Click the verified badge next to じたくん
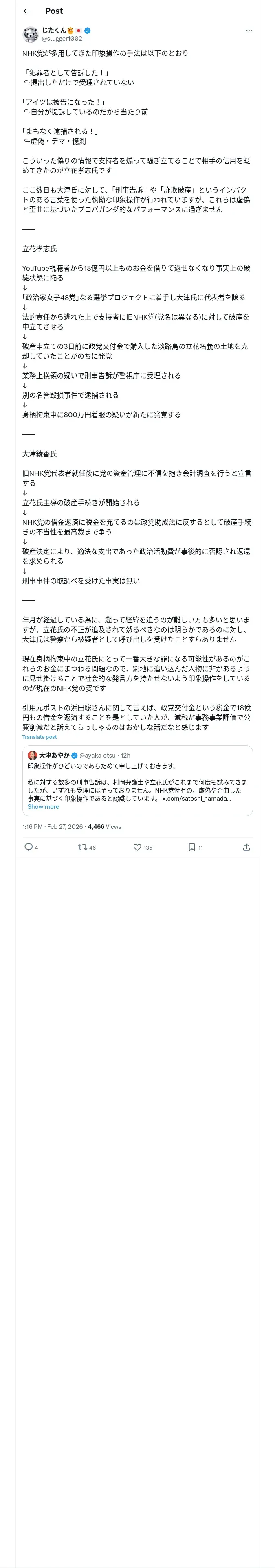275x1568 pixels. point(88,31)
